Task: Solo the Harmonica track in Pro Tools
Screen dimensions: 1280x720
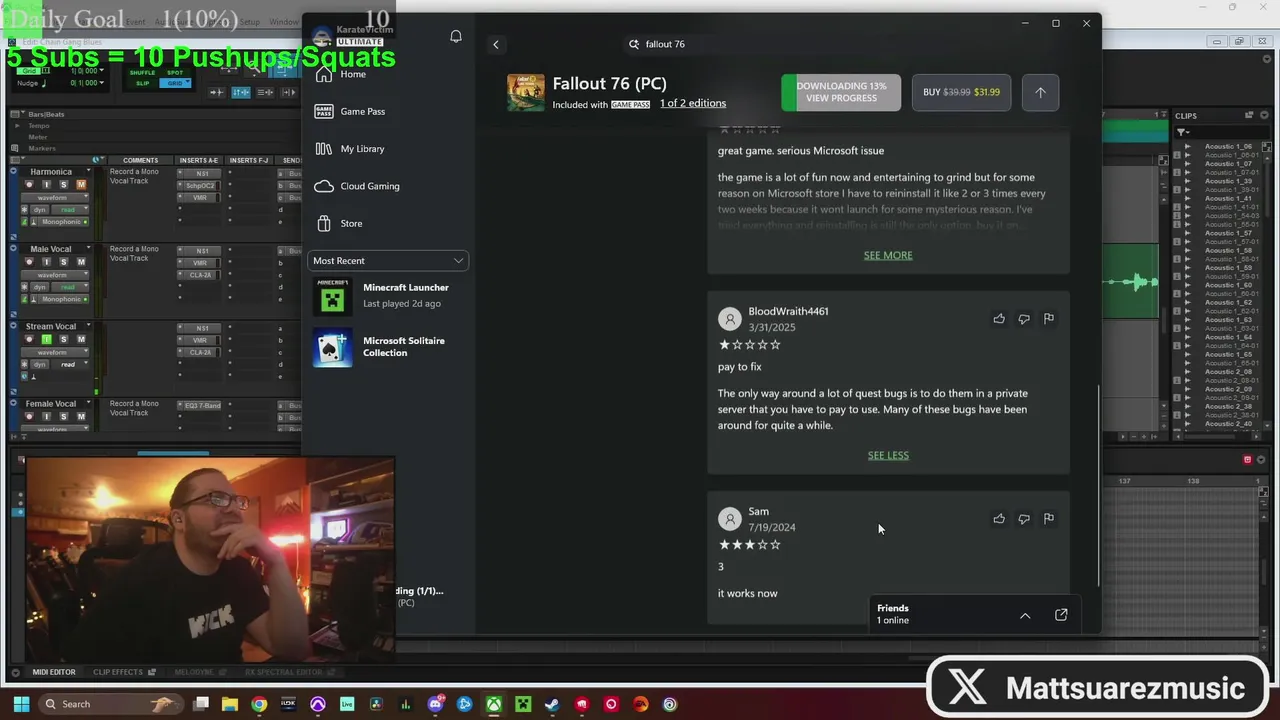Action: coord(64,185)
